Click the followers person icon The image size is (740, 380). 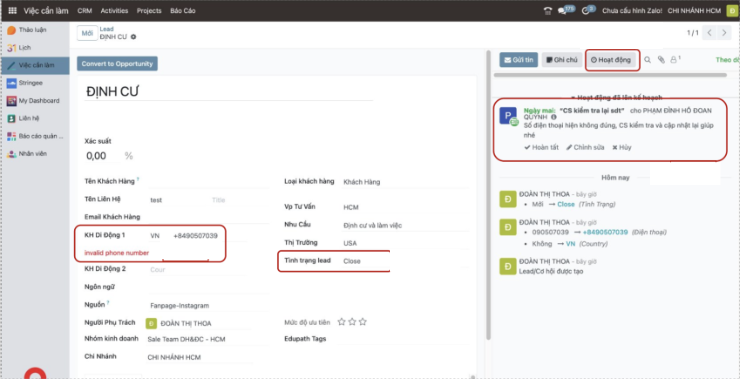pyautogui.click(x=675, y=59)
